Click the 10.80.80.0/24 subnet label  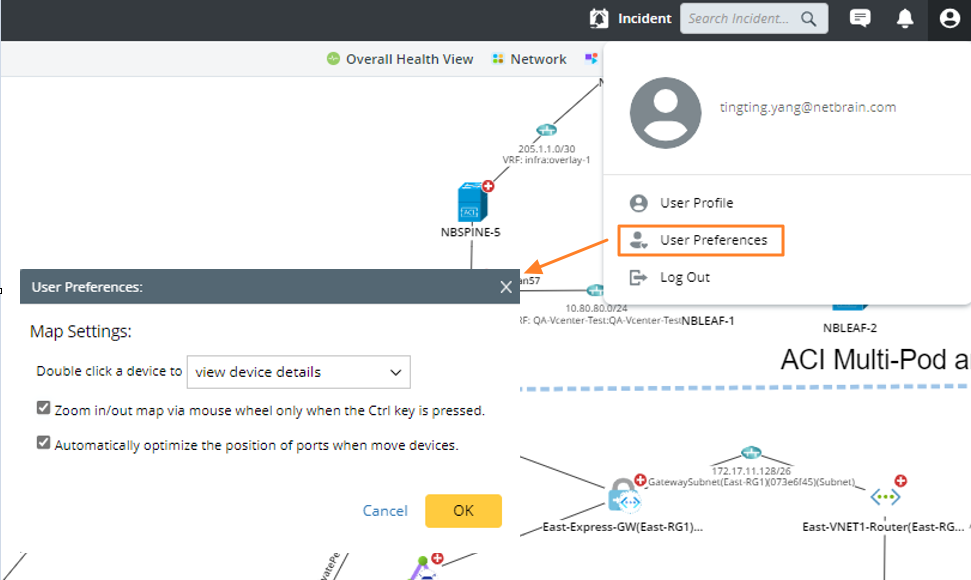(x=596, y=308)
